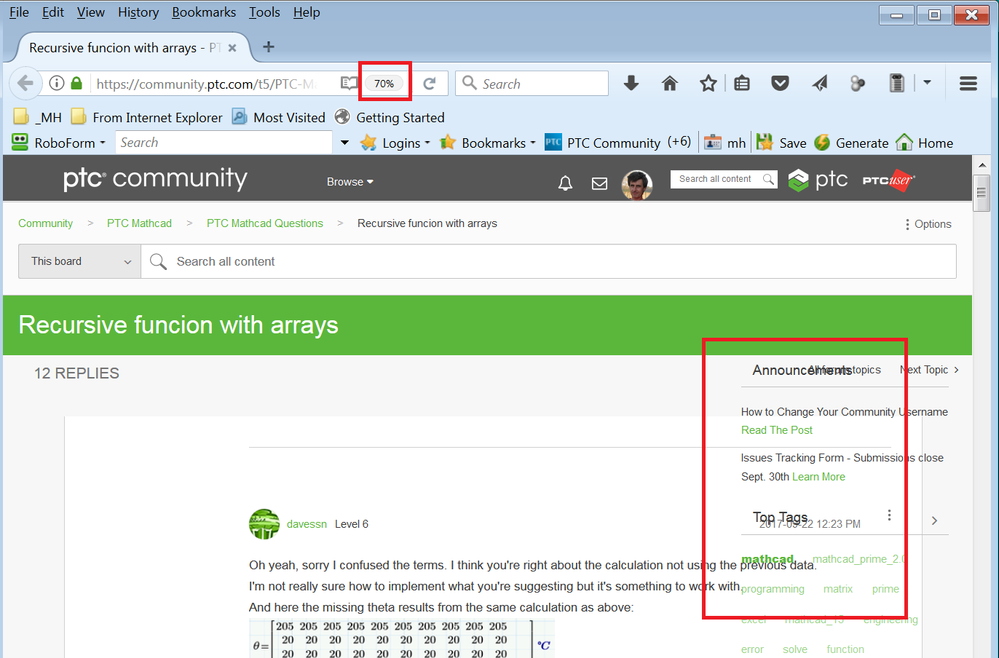999x658 pixels.
Task: Toggle Reader View in address bar
Action: point(348,84)
